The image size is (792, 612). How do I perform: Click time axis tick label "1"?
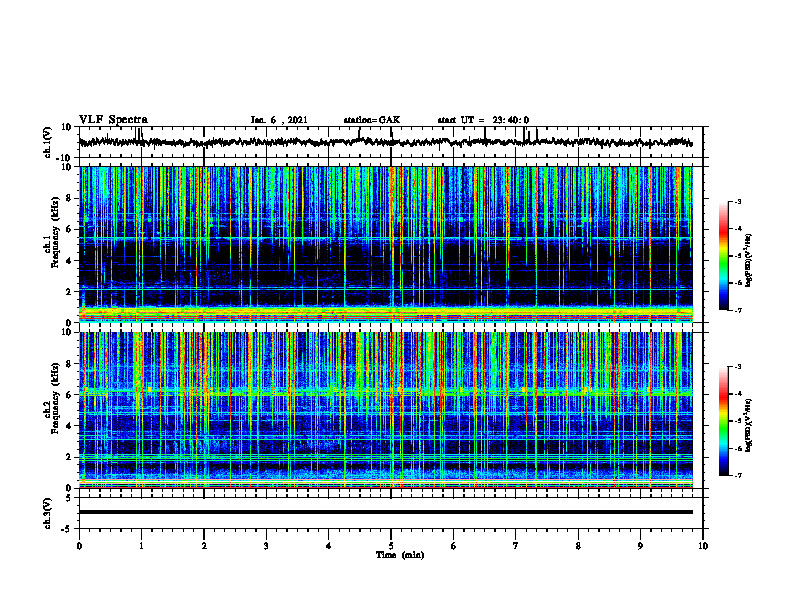click(141, 546)
